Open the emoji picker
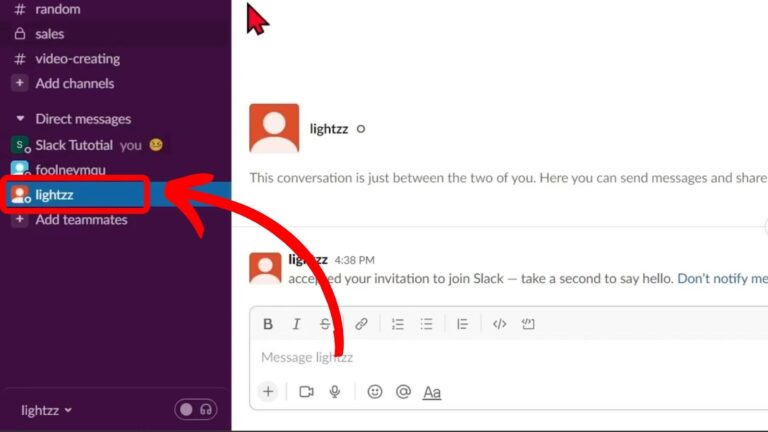 coord(375,392)
